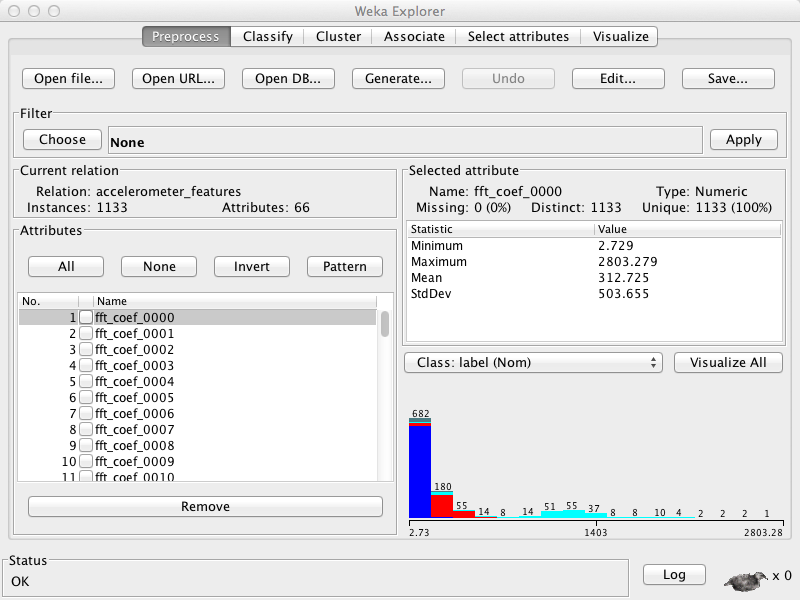The width and height of the screenshot is (800, 600).
Task: Click the Value column header
Action: [x=688, y=229]
